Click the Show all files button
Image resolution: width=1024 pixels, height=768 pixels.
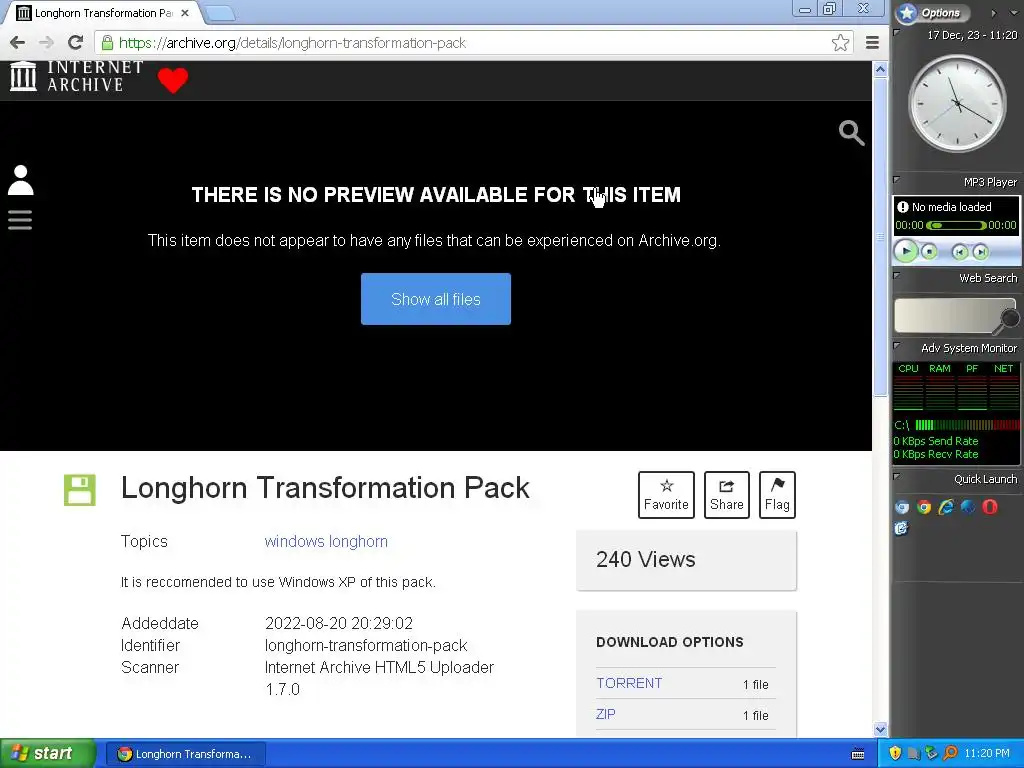point(436,299)
